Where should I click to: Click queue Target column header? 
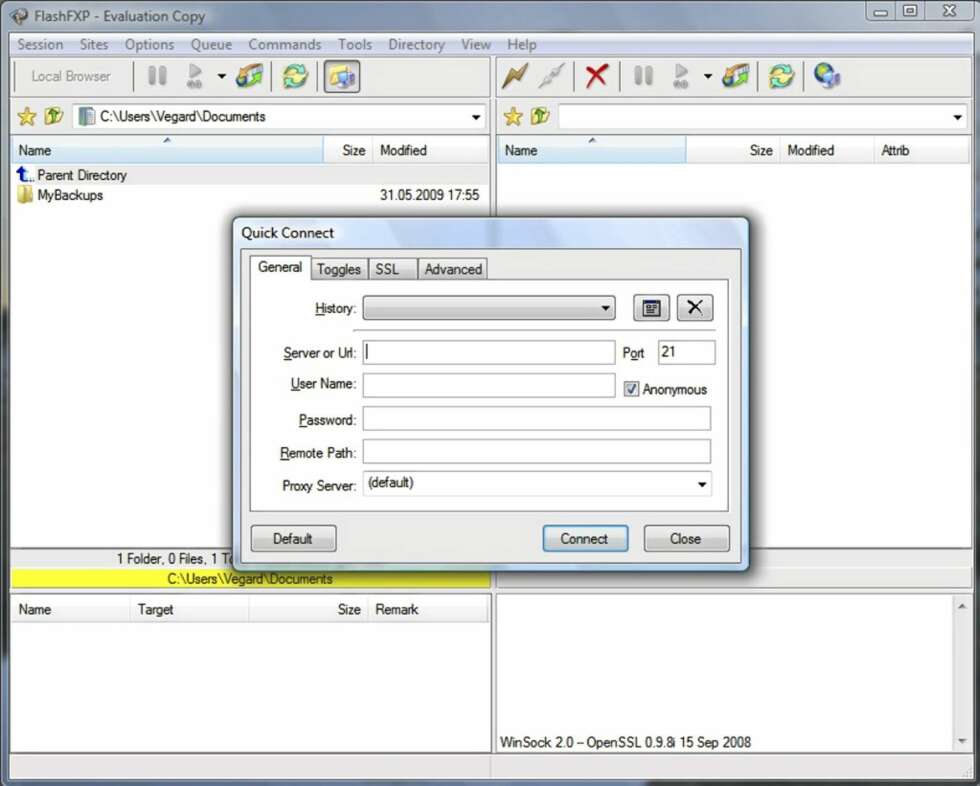(x=189, y=609)
